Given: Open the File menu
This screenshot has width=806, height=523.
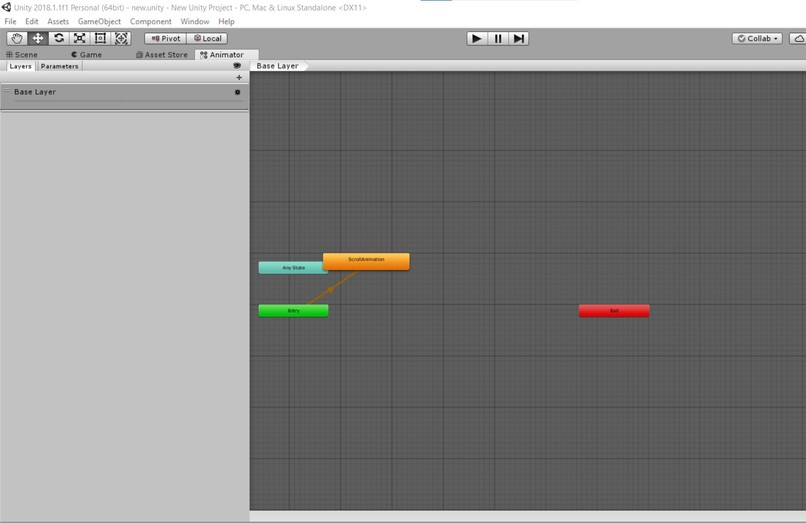Looking at the screenshot, I should tap(10, 22).
